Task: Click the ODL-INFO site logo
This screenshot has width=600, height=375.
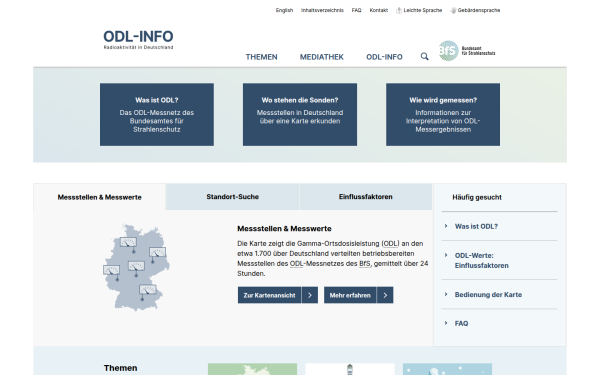Action: coord(138,39)
